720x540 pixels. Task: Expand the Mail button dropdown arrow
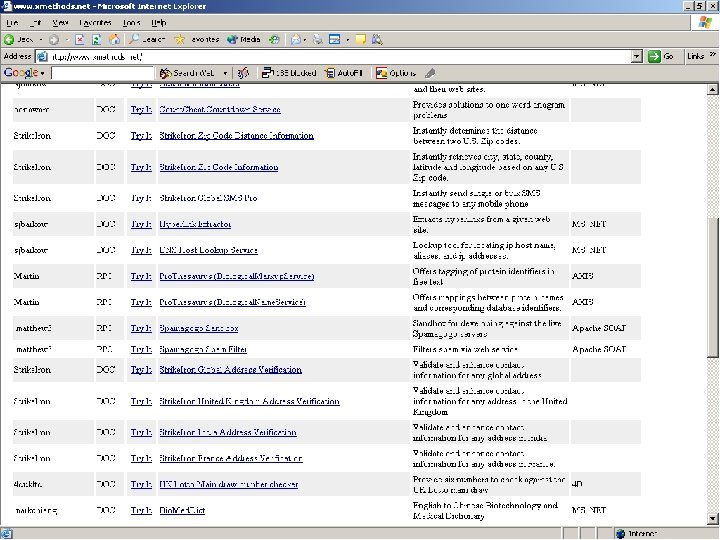tap(305, 39)
